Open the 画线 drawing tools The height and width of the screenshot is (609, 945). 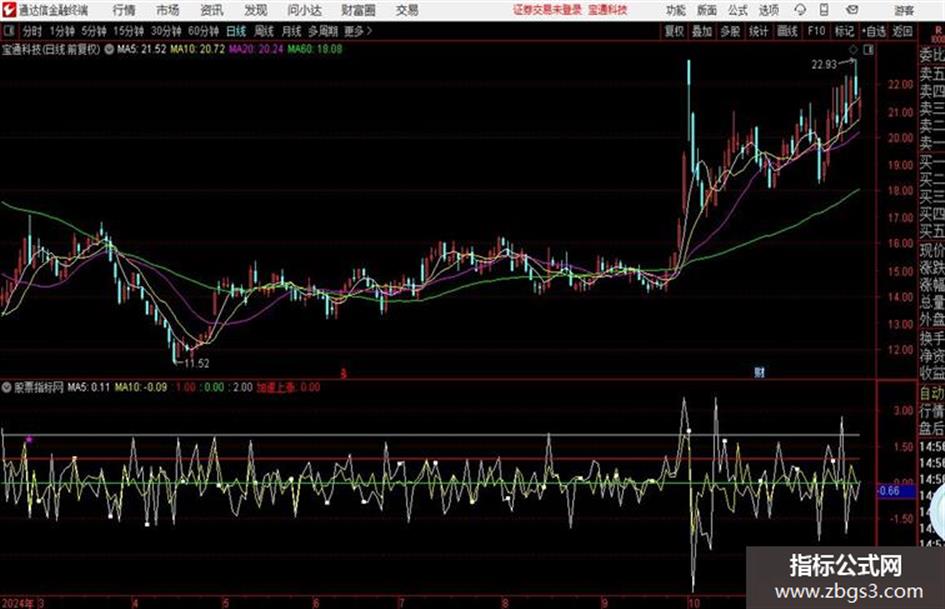click(x=788, y=31)
